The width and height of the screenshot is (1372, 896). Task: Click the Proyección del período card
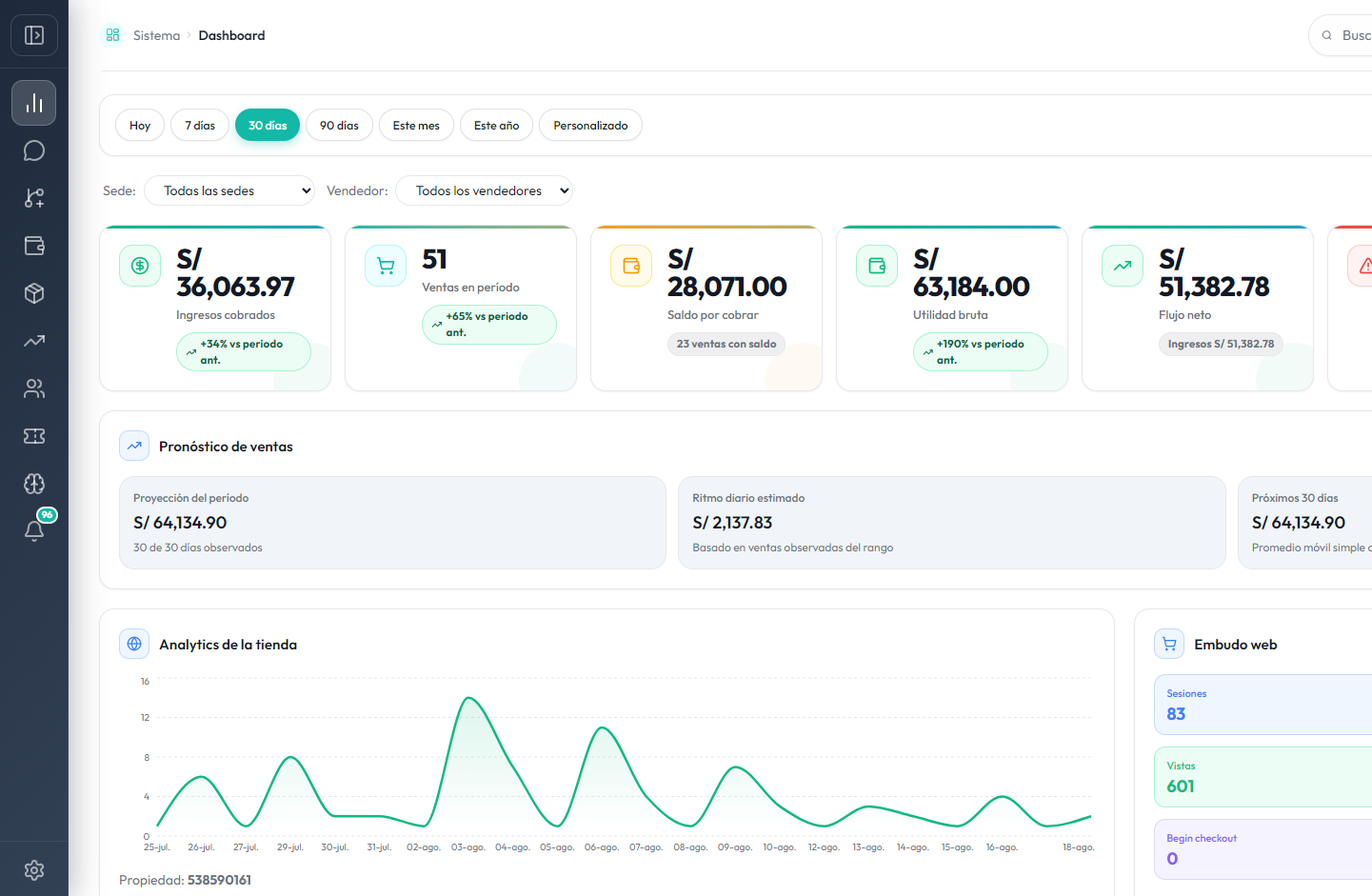pyautogui.click(x=392, y=523)
